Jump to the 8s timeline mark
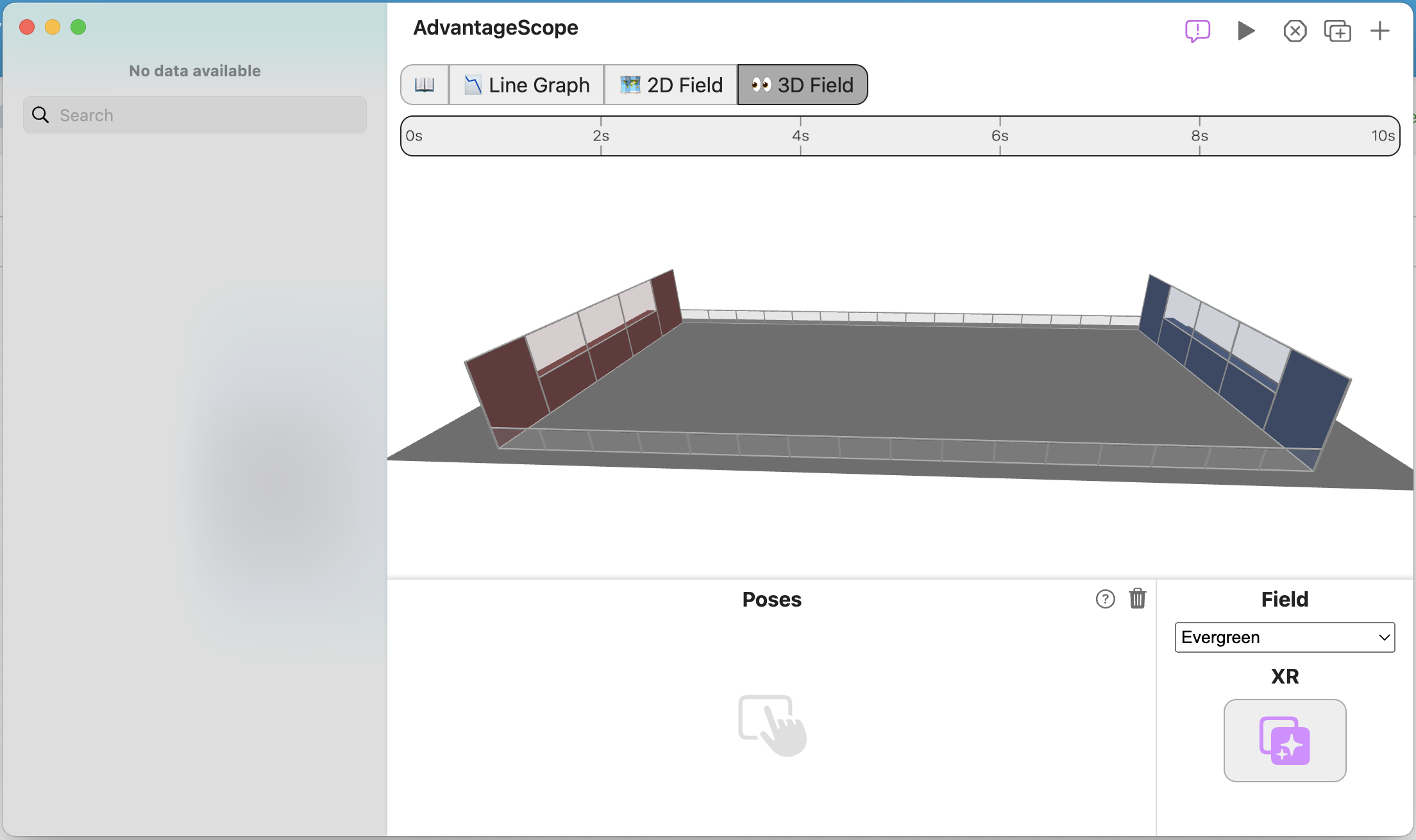Image resolution: width=1416 pixels, height=840 pixels. coord(1200,136)
